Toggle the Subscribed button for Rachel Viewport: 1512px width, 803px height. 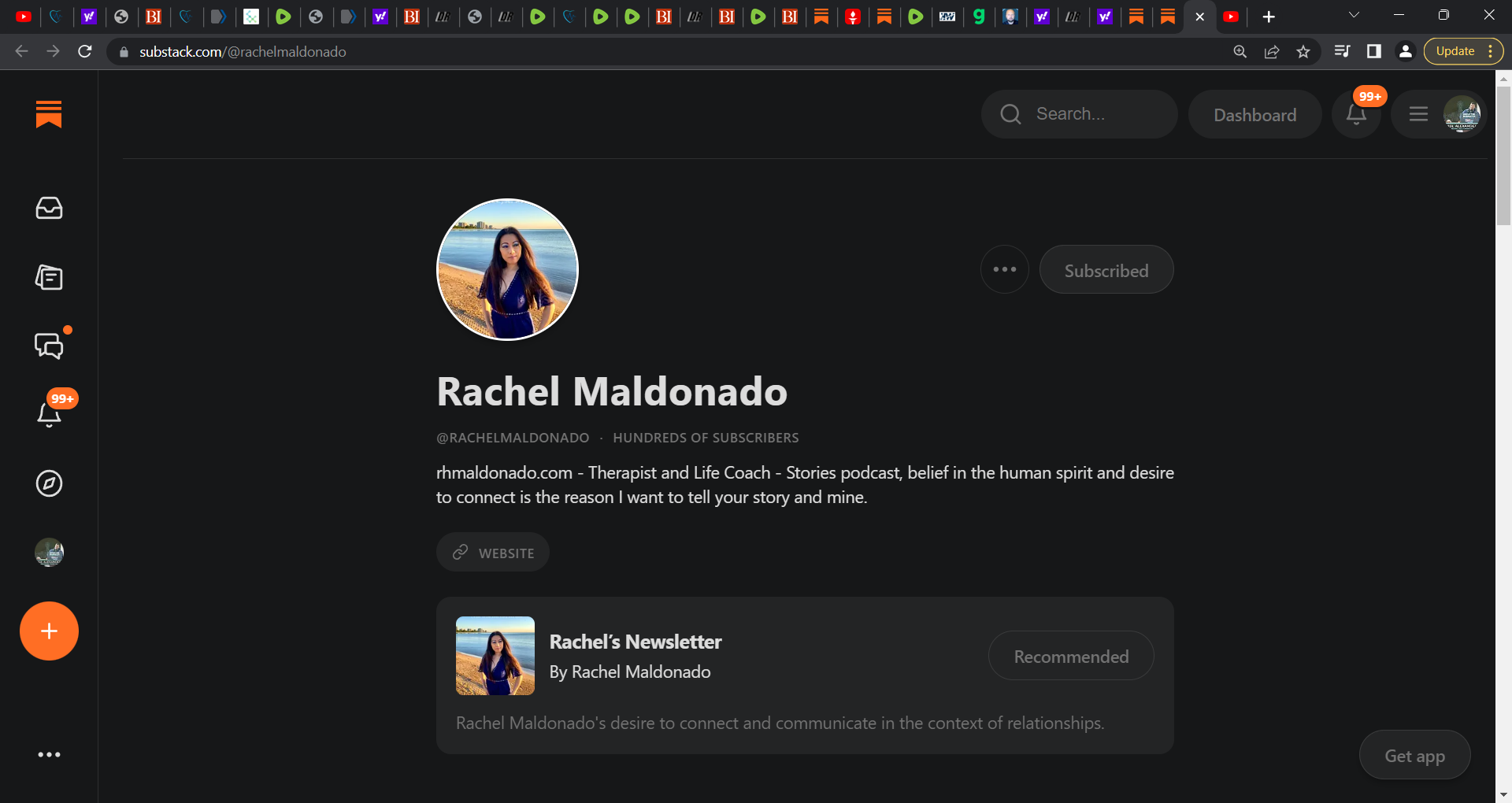[x=1106, y=270]
